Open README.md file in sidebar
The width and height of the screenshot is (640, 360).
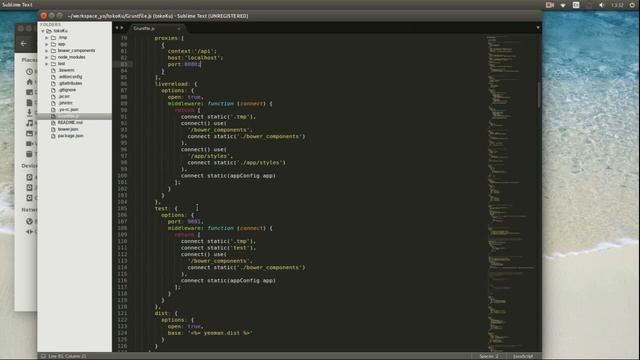70,122
